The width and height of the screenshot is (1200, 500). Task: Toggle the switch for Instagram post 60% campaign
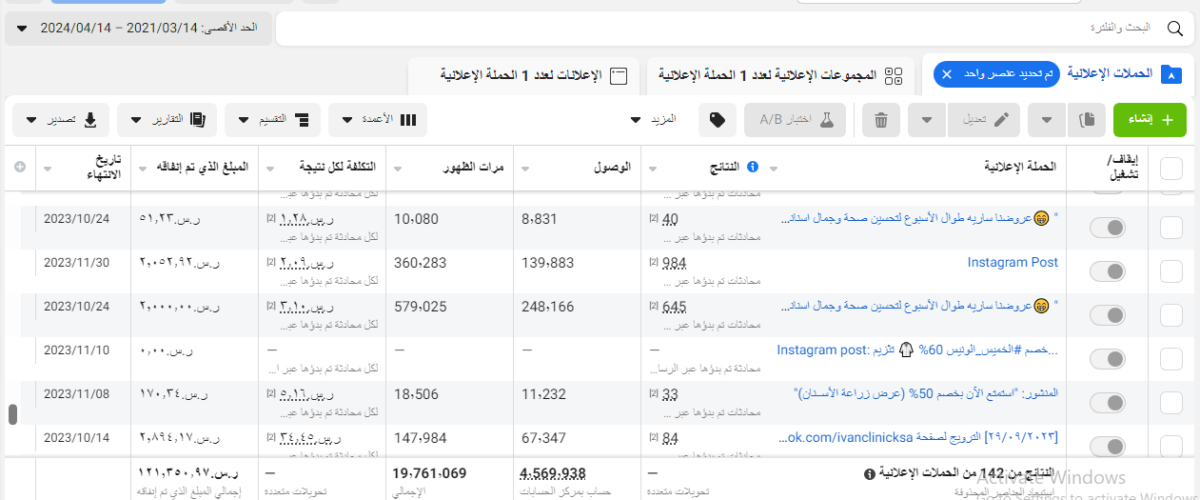pyautogui.click(x=1107, y=360)
